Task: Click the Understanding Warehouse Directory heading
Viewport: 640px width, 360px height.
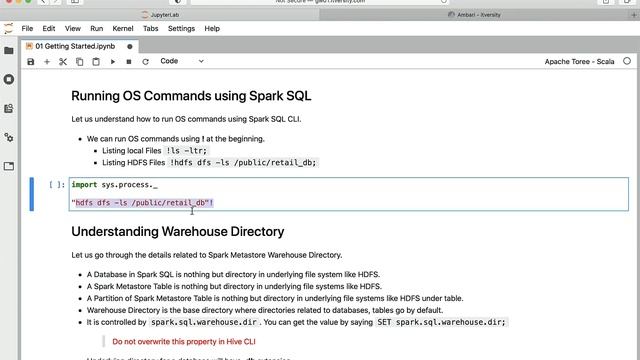Action: (x=178, y=231)
